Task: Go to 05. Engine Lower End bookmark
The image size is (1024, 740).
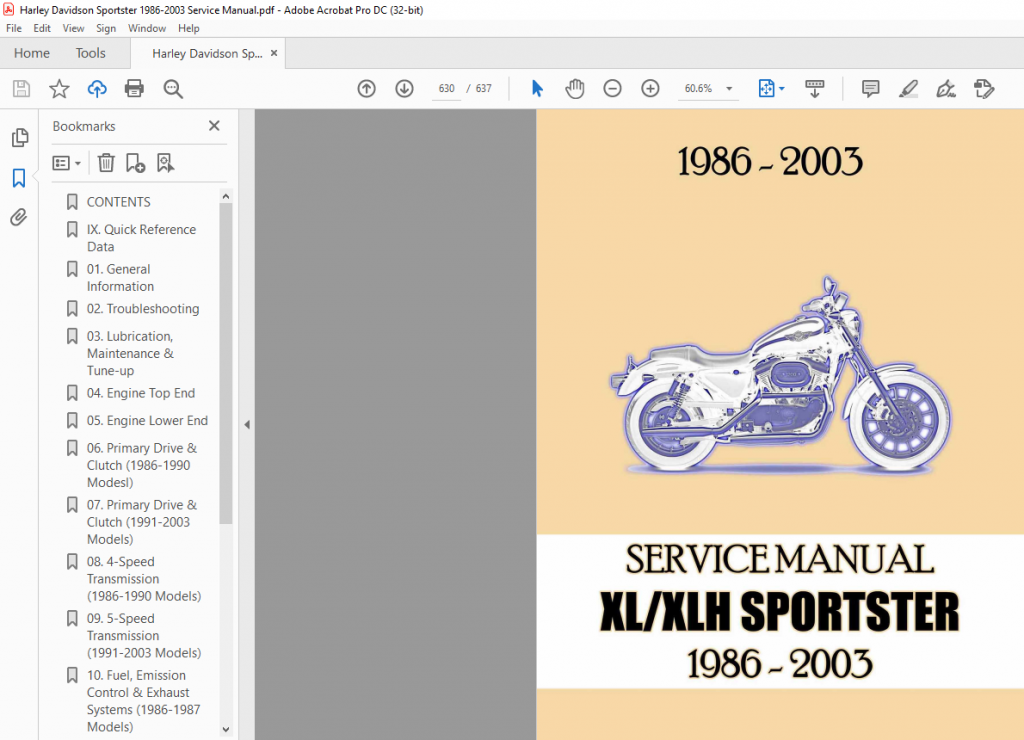Action: [148, 420]
